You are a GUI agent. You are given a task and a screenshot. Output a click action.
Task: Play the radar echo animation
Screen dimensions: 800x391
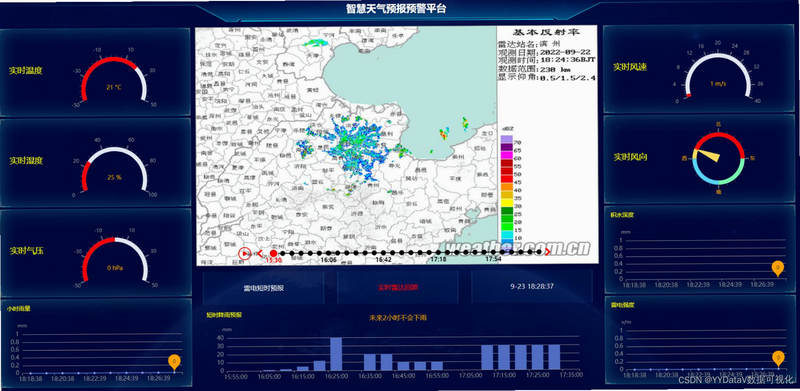coord(244,253)
